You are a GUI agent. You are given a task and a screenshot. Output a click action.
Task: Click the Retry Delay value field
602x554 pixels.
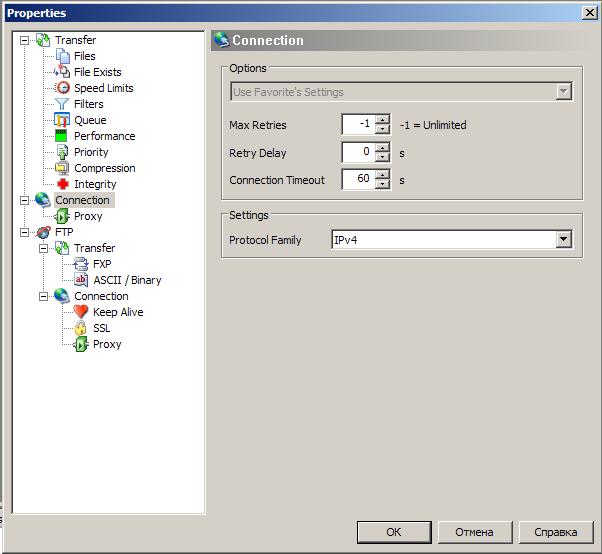[x=359, y=152]
